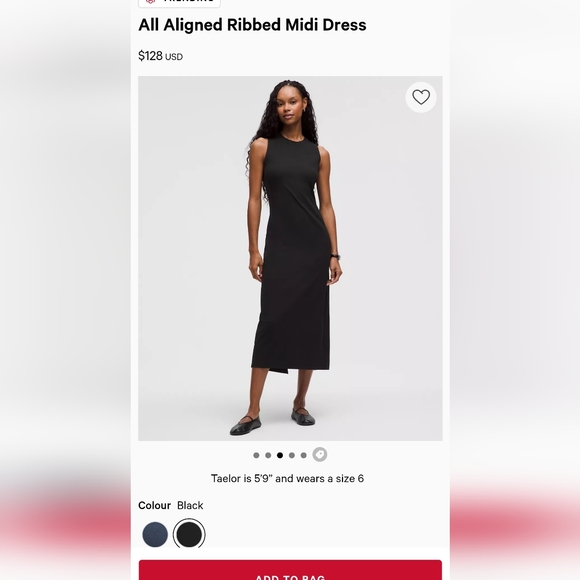Go to the first carousel image dot

(x=256, y=455)
